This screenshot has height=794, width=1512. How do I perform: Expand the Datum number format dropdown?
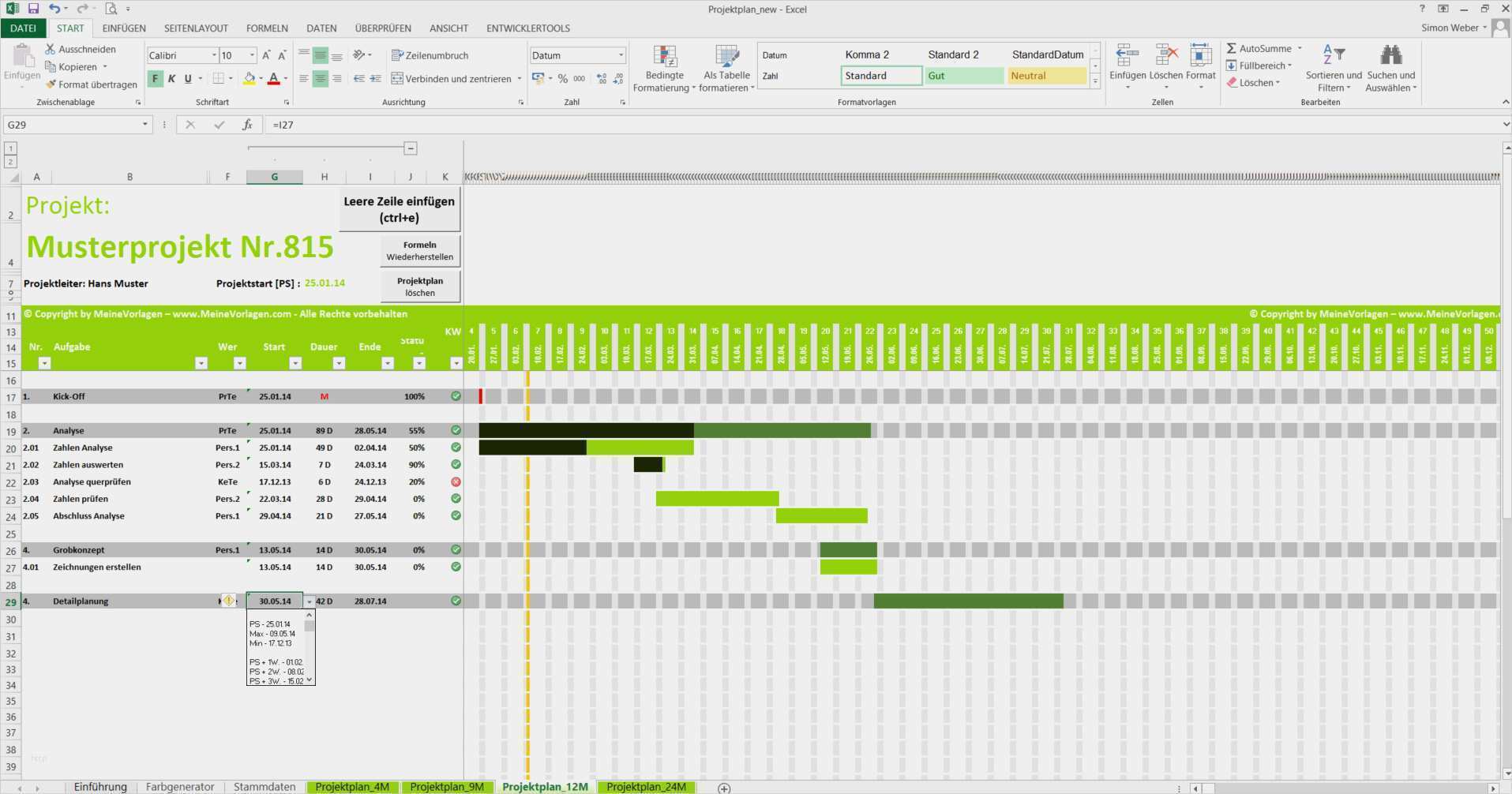[621, 55]
